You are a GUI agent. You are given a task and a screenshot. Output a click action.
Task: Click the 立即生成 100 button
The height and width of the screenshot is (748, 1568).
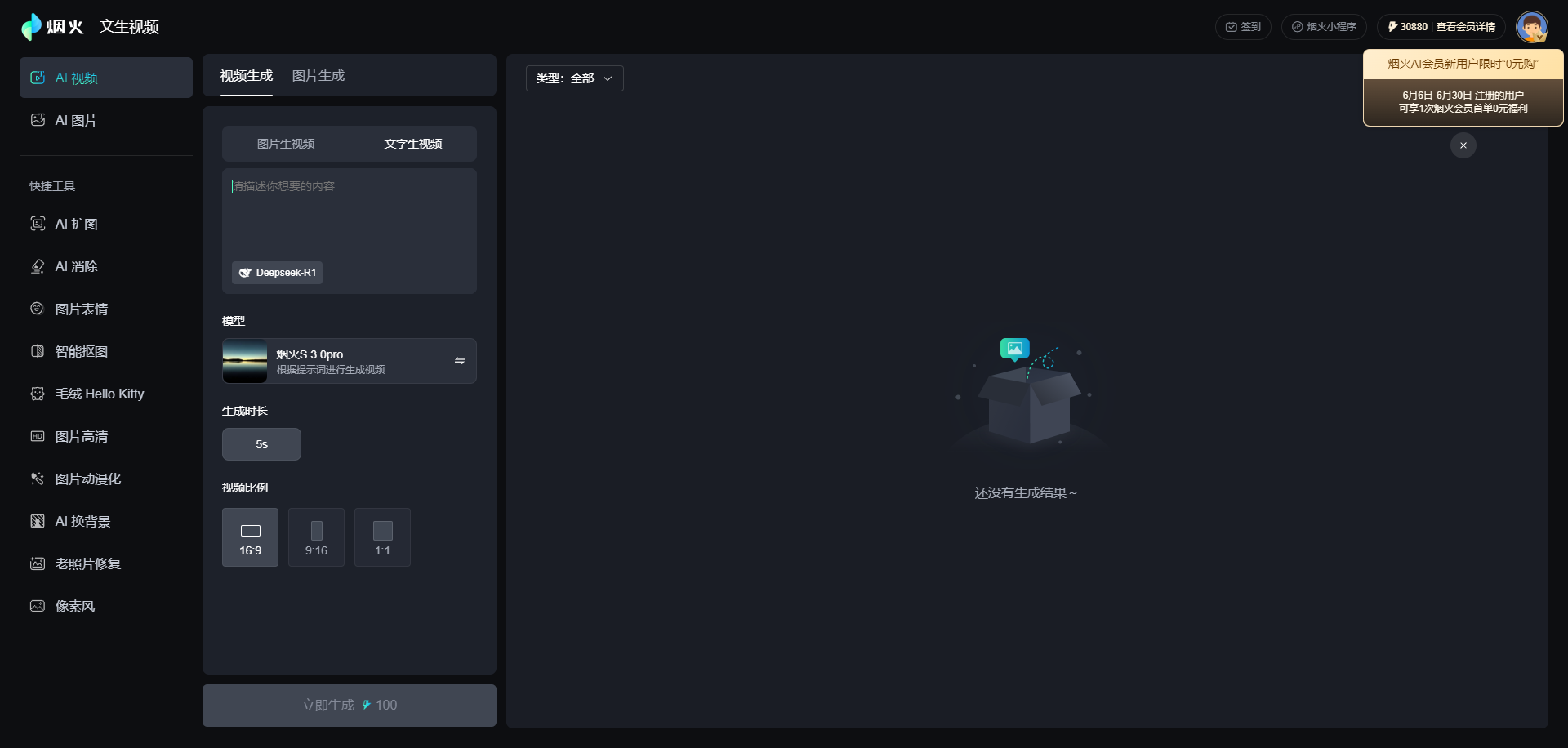350,706
